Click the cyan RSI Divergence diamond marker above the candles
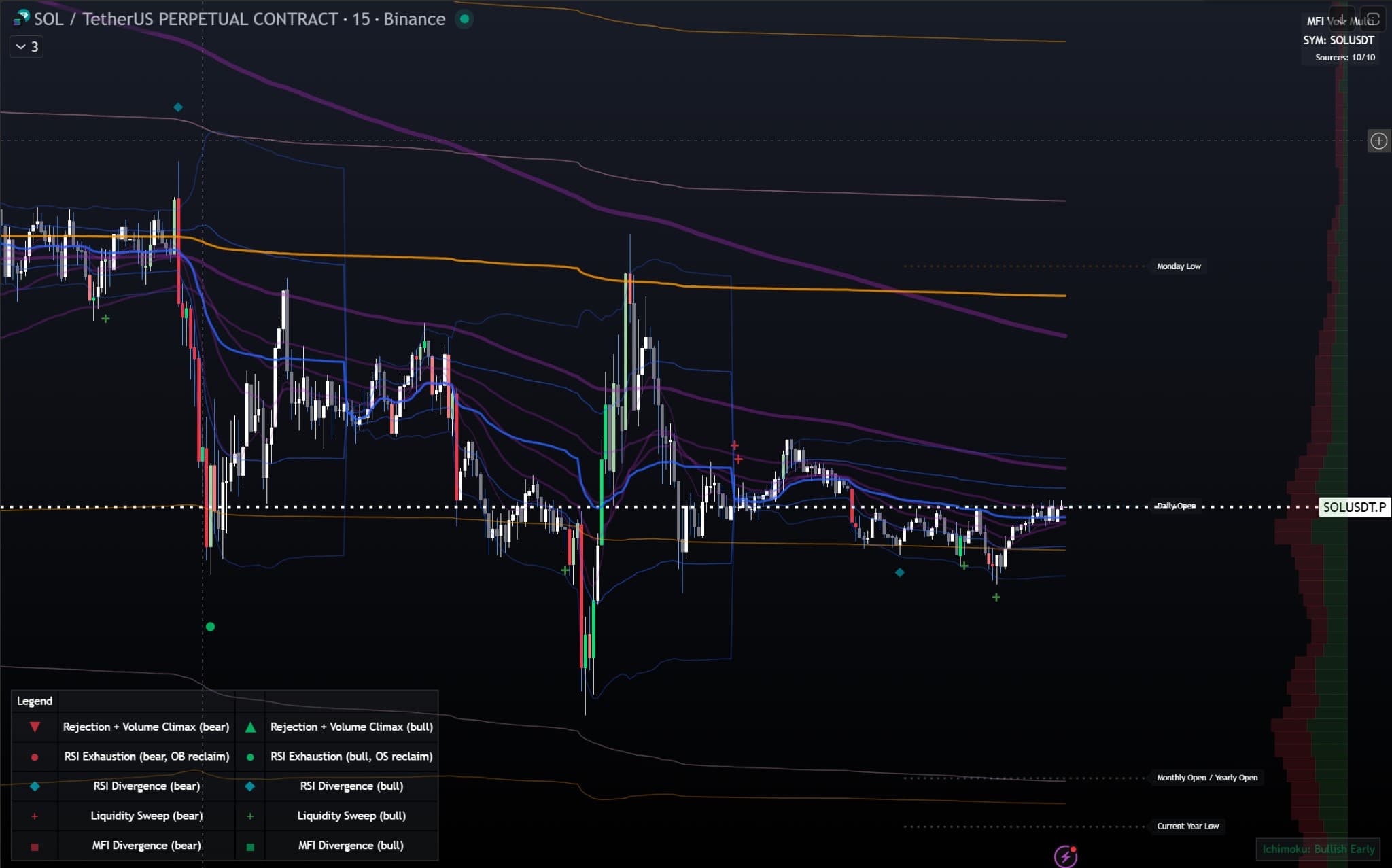This screenshot has width=1392, height=868. point(178,107)
